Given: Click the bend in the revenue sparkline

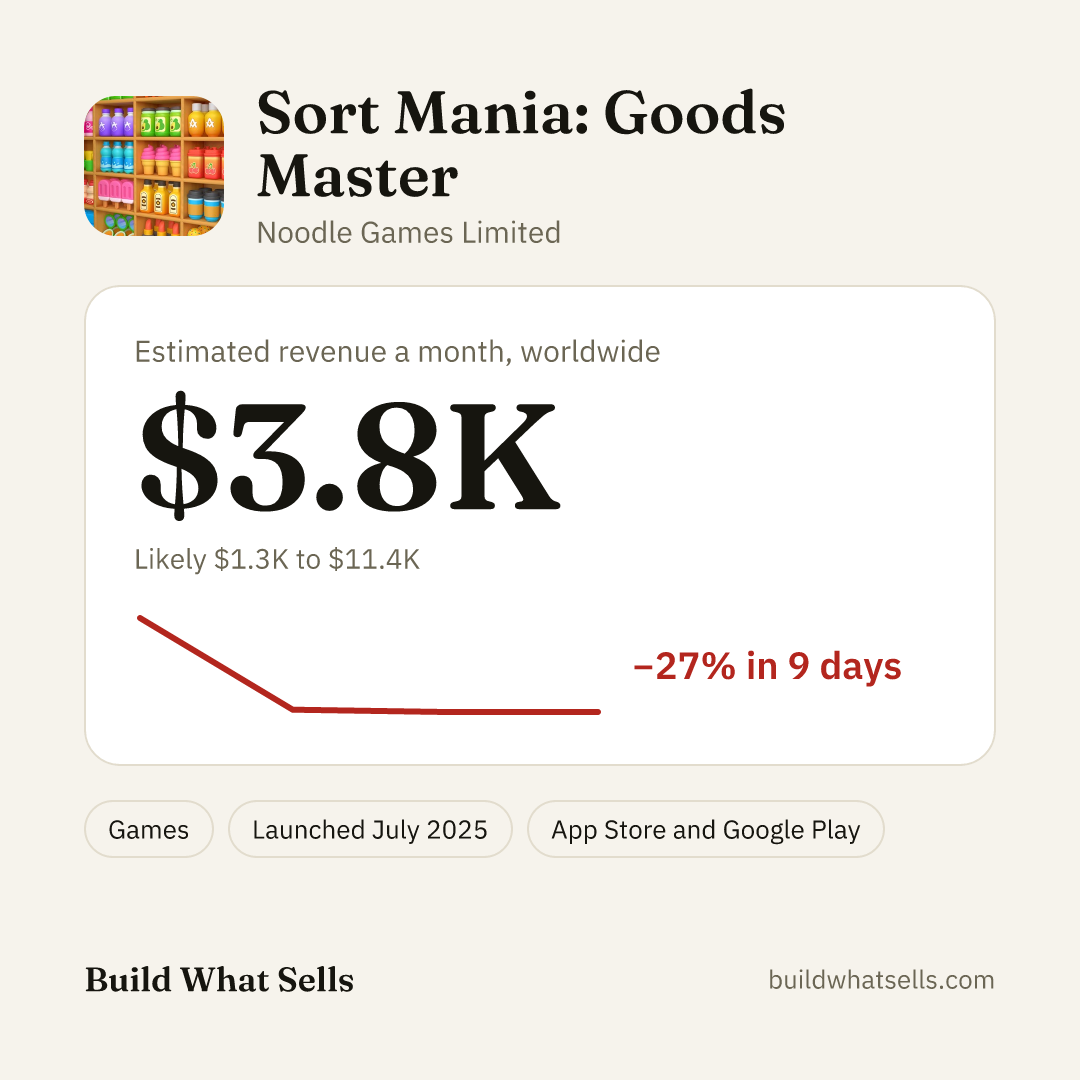Looking at the screenshot, I should tap(293, 709).
